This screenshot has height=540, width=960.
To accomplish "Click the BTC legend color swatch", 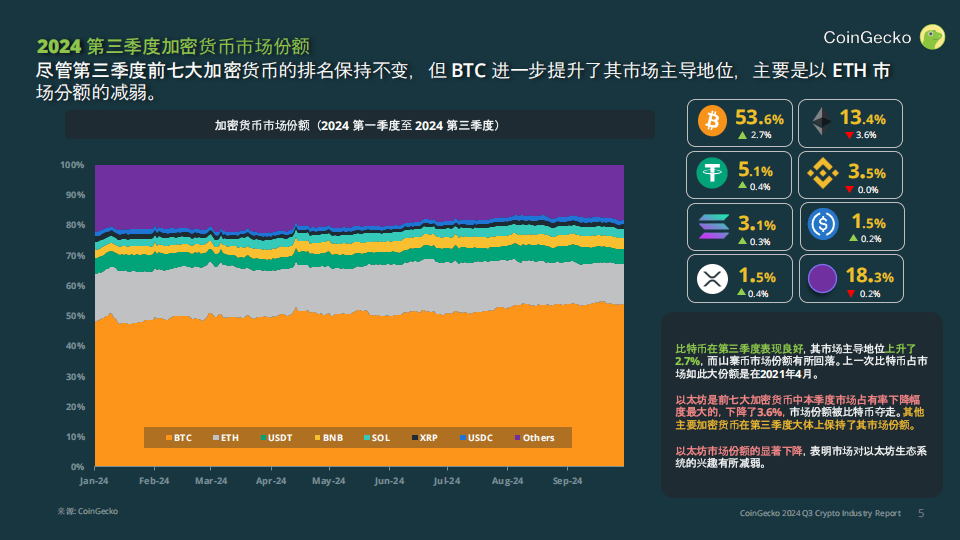I will coord(169,438).
